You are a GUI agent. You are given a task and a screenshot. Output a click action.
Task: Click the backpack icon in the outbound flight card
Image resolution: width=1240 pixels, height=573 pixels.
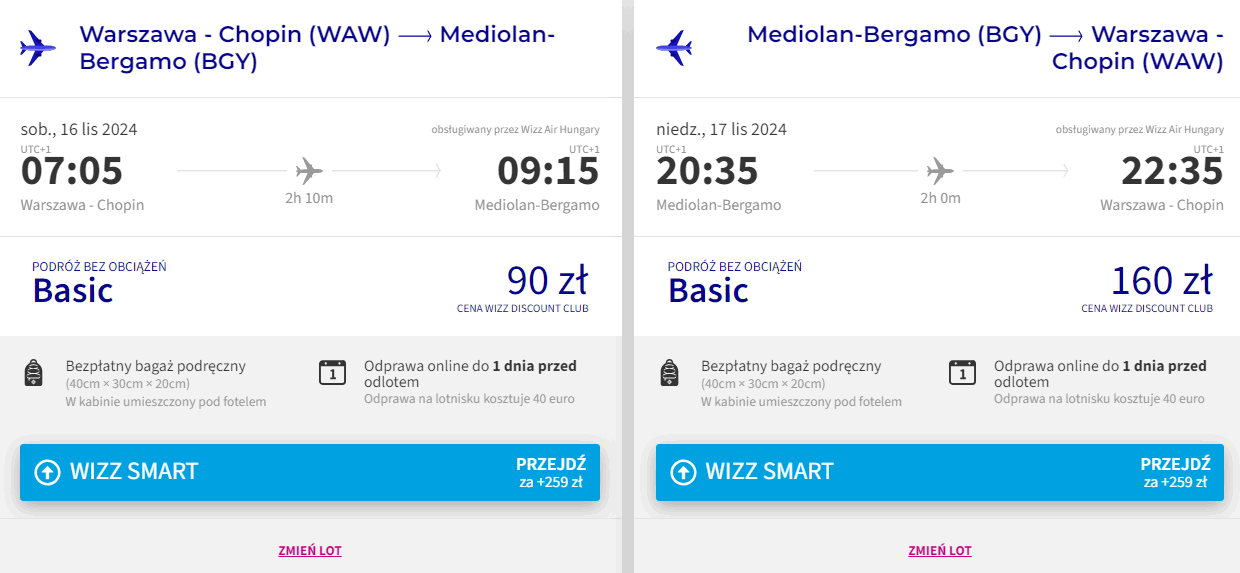[x=33, y=373]
